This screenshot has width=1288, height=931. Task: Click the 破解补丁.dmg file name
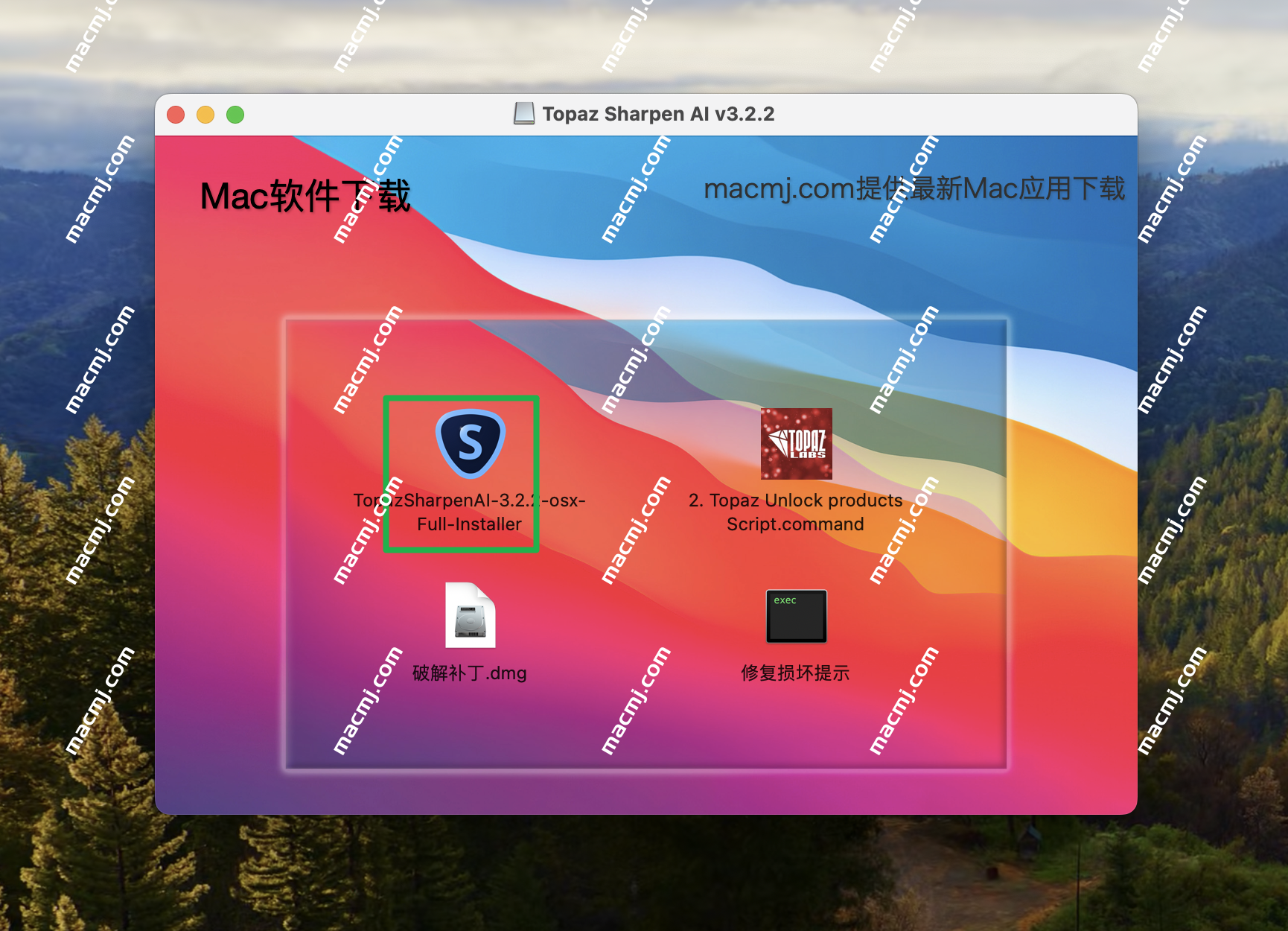pyautogui.click(x=470, y=673)
